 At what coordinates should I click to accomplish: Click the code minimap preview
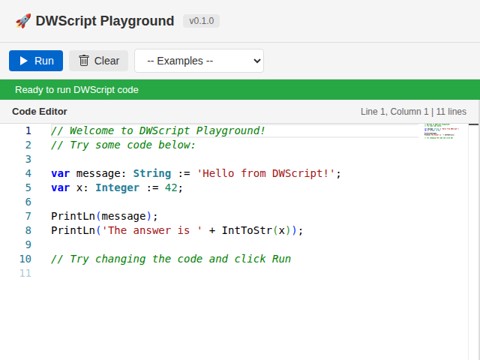tap(442, 131)
